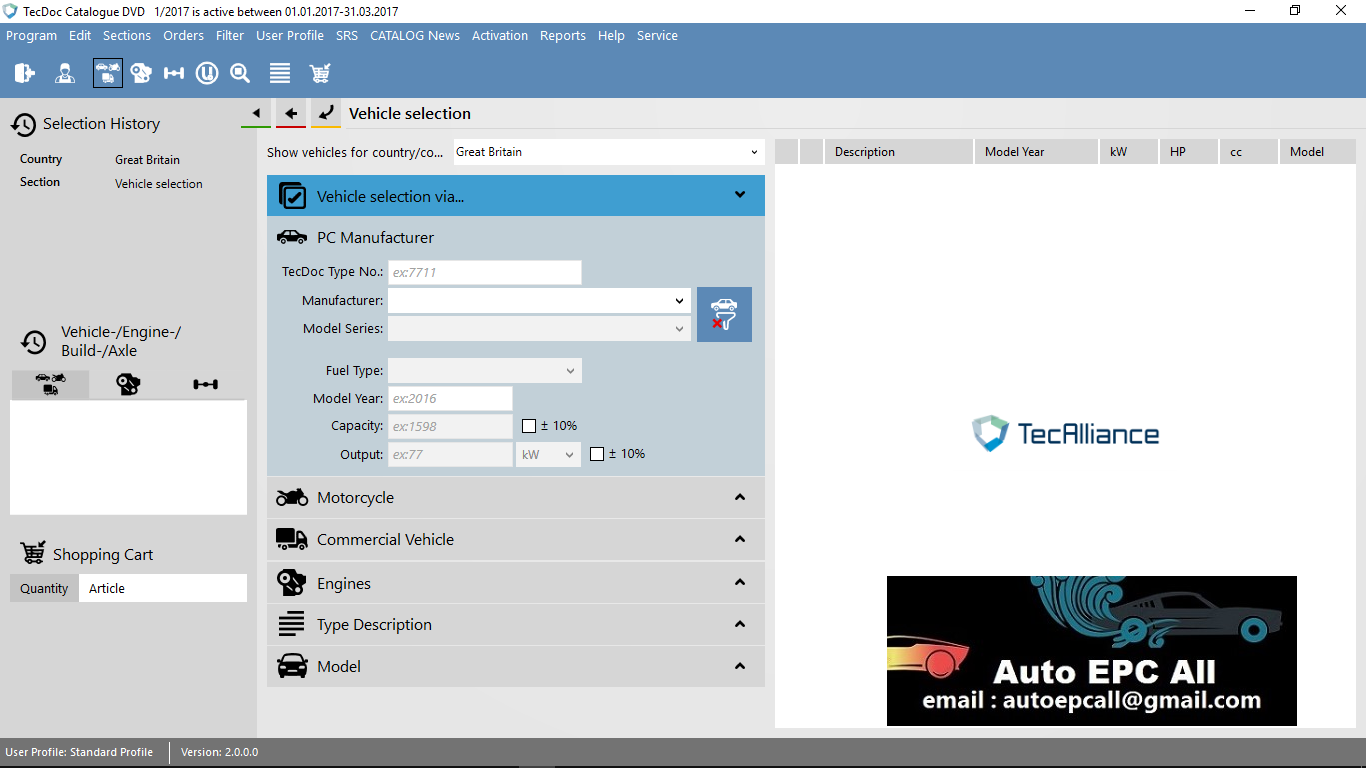The height and width of the screenshot is (768, 1366).
Task: Toggle Output ± 10% checkbox
Action: click(x=597, y=454)
